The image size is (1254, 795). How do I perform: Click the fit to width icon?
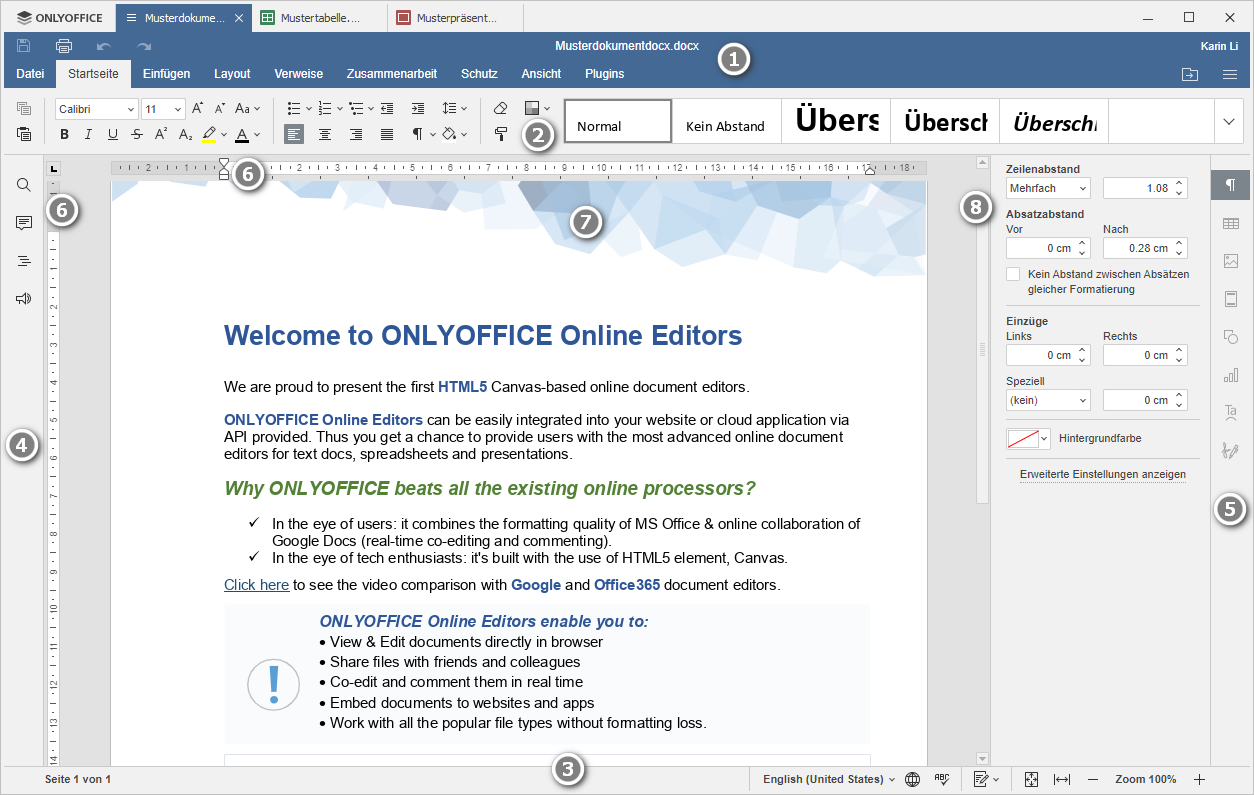tap(1062, 779)
